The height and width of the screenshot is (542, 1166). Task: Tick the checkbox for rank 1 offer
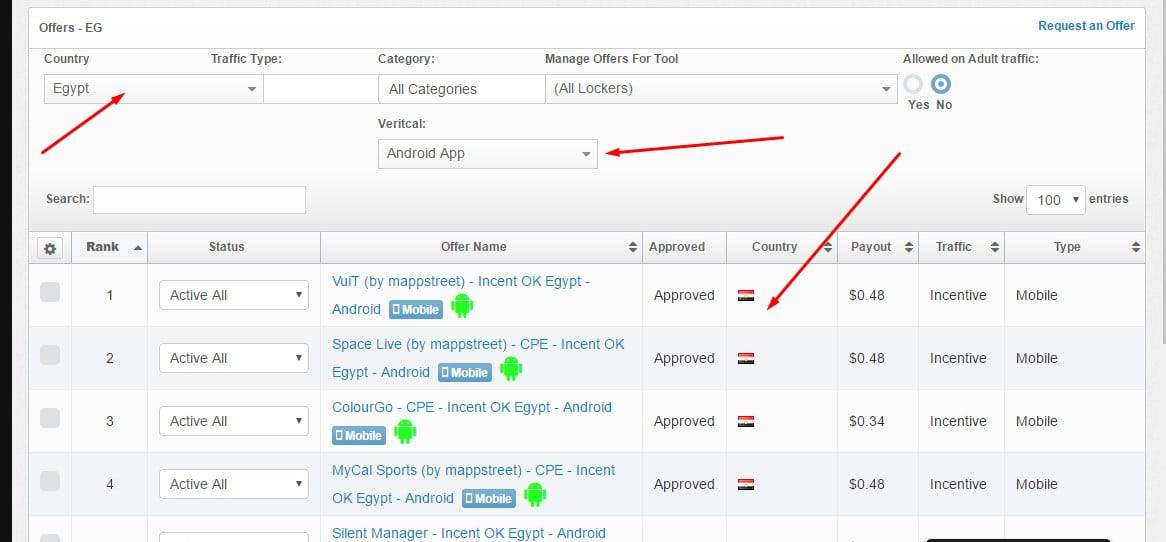(x=50, y=292)
